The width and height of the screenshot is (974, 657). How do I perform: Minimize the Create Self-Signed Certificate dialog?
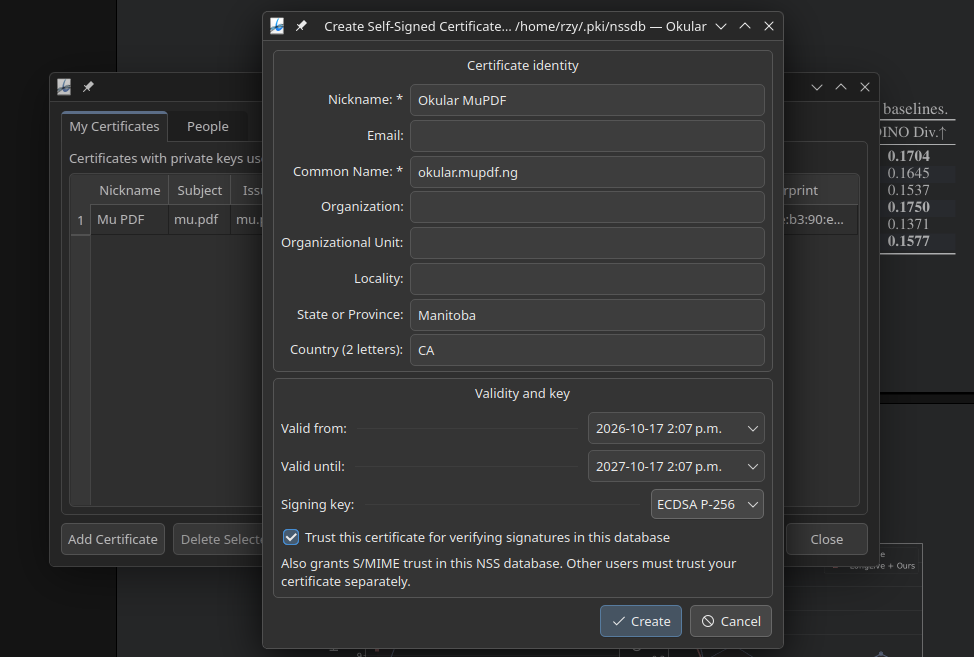(x=721, y=26)
